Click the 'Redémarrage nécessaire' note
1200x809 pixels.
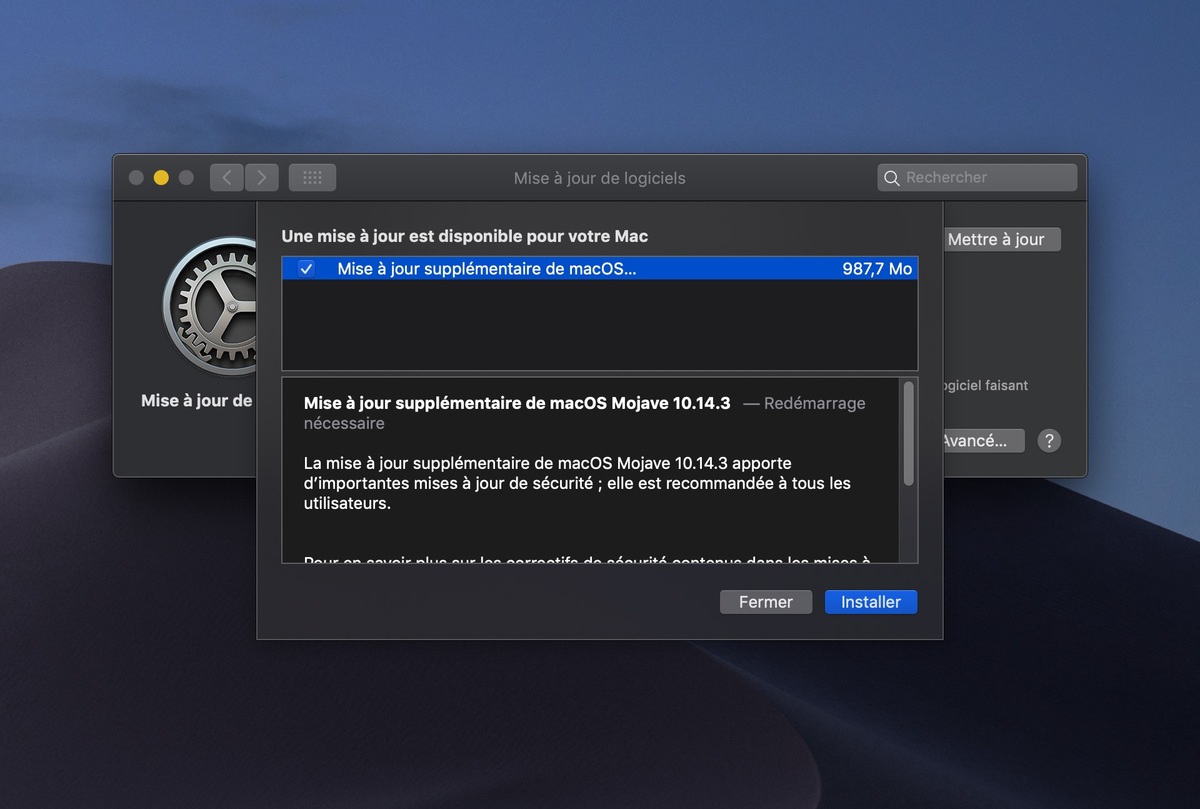585,413
